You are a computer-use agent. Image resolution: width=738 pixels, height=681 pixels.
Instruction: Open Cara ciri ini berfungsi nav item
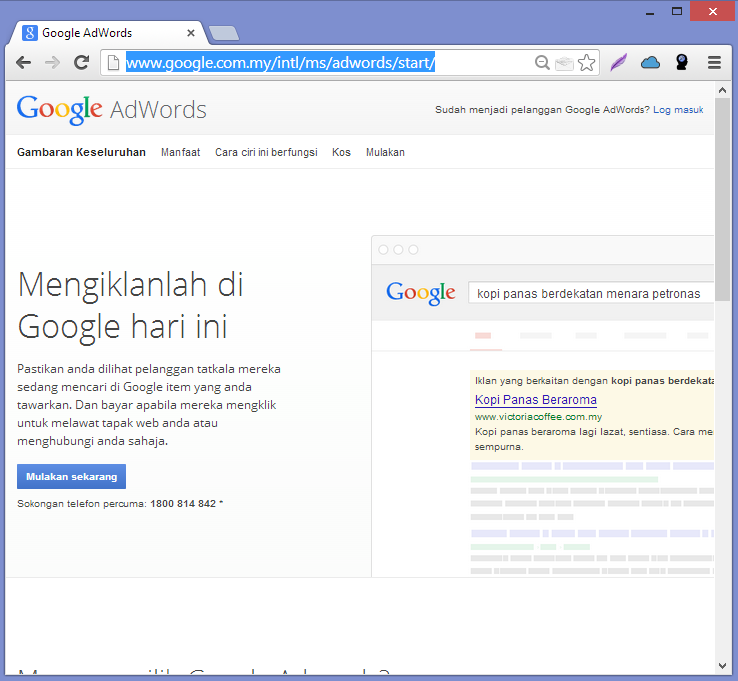click(x=266, y=152)
